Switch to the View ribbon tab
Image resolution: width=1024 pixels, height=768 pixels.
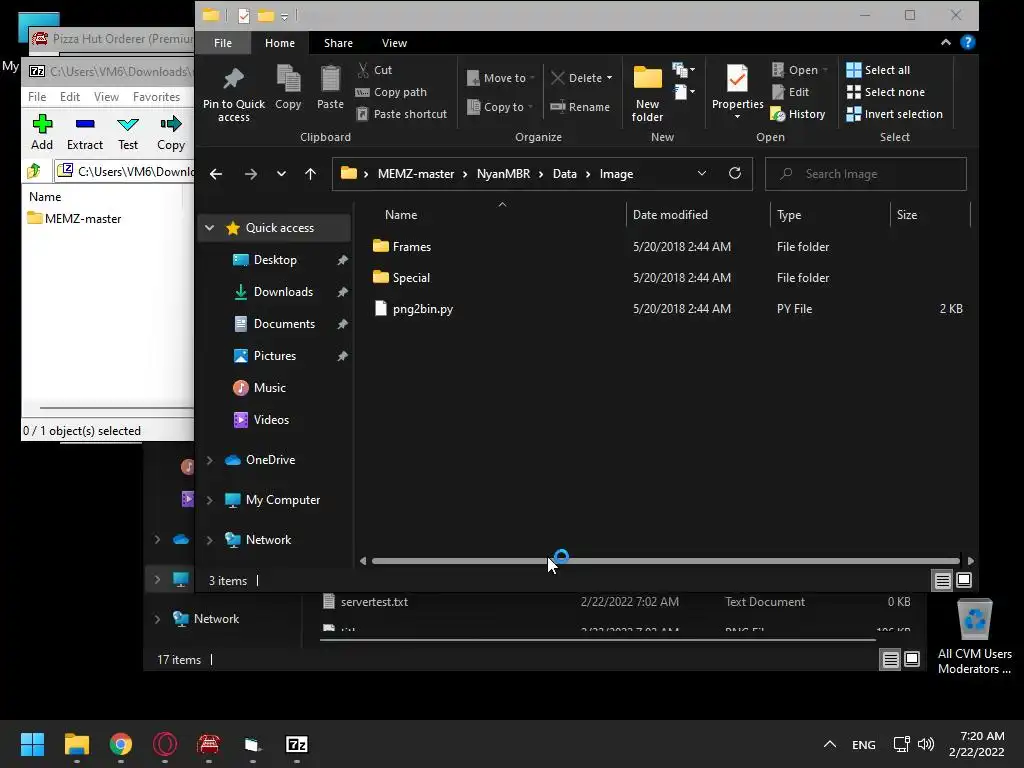(394, 42)
